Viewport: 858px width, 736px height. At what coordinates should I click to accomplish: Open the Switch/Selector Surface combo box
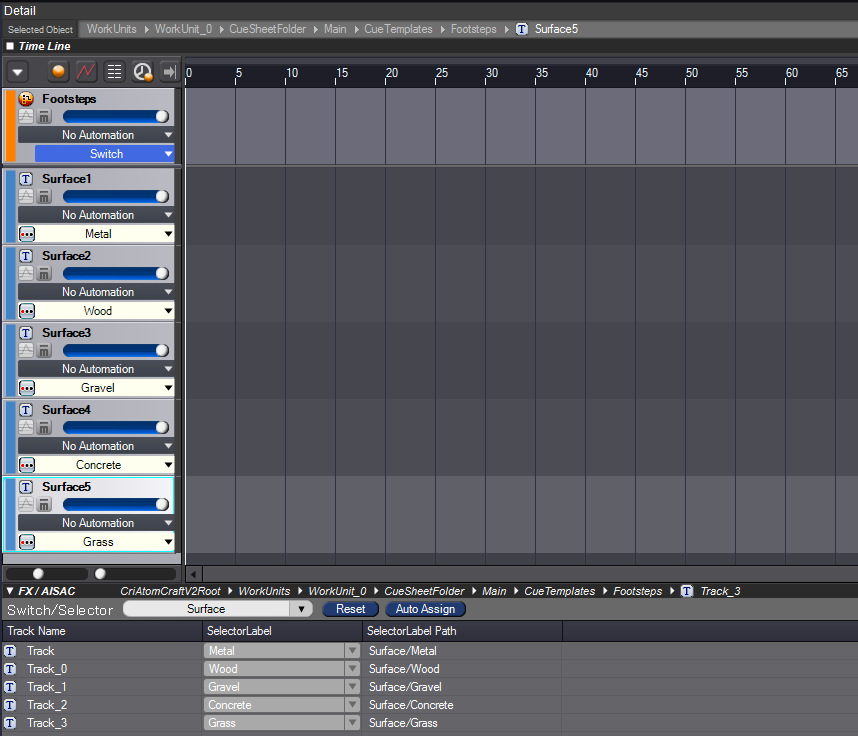click(x=218, y=609)
